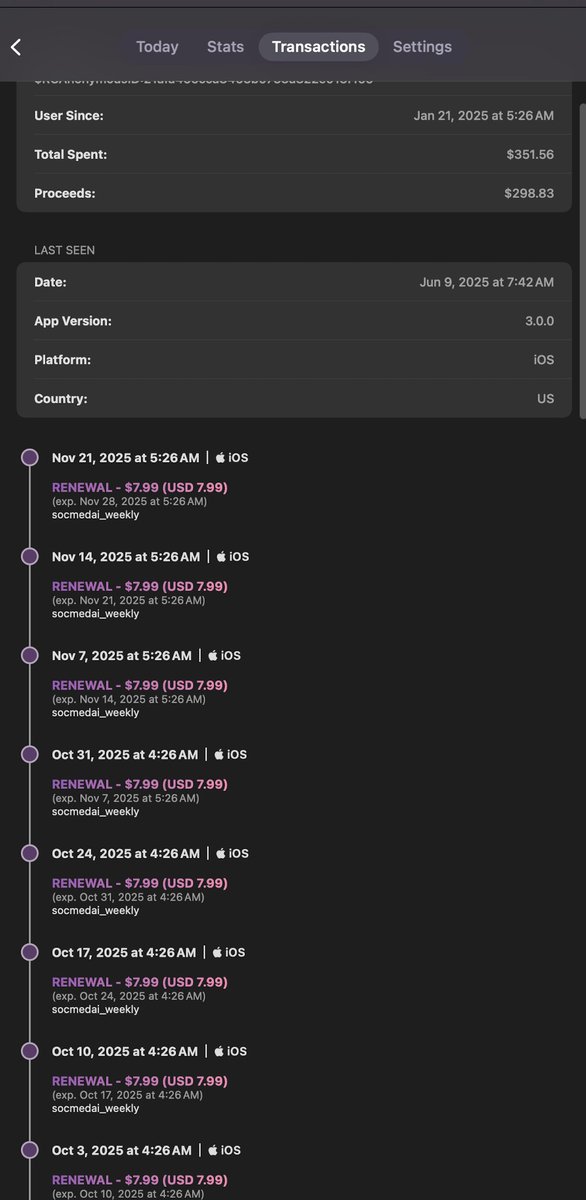
Task: Click expiry text exp. Nov 21, 2025
Action: pos(129,600)
